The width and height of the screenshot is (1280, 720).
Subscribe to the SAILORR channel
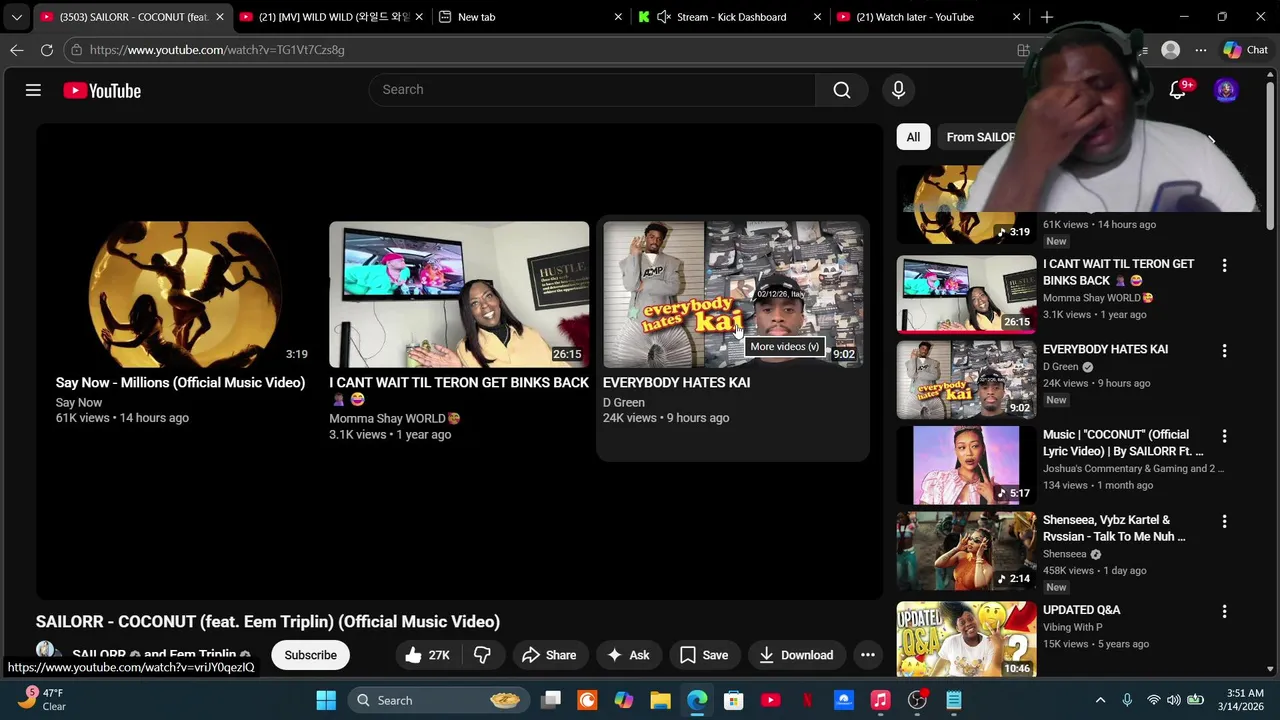tap(310, 655)
